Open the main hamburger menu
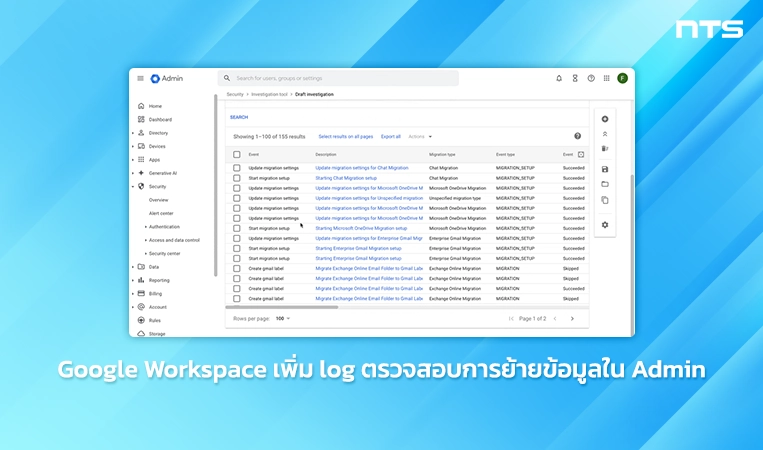 coord(140,78)
